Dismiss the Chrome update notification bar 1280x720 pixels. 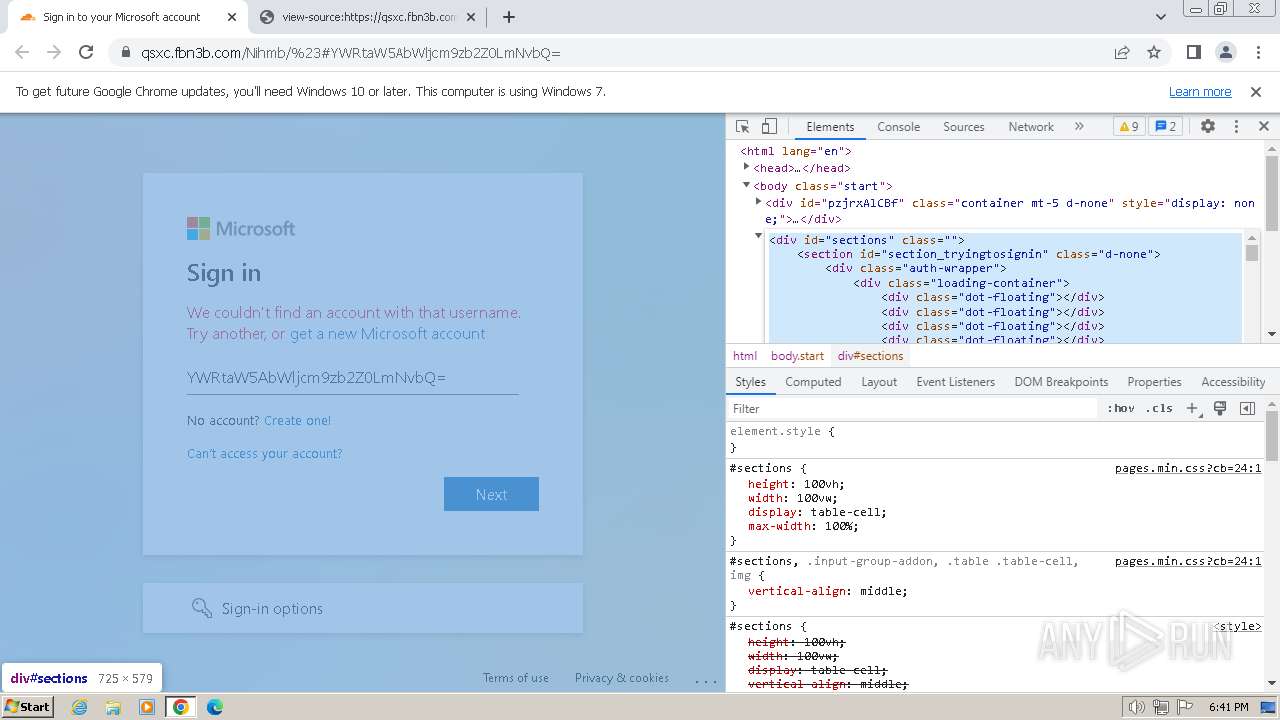coord(1256,92)
